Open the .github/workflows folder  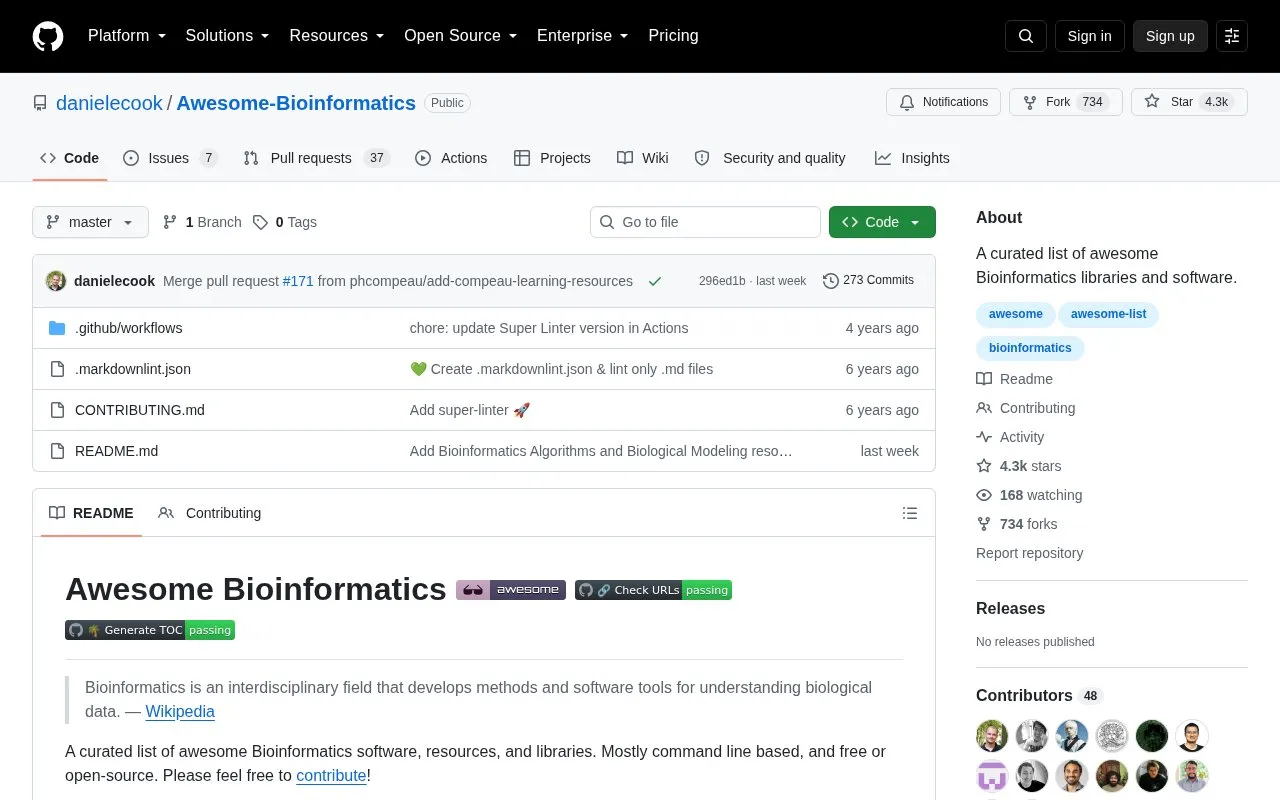click(128, 328)
